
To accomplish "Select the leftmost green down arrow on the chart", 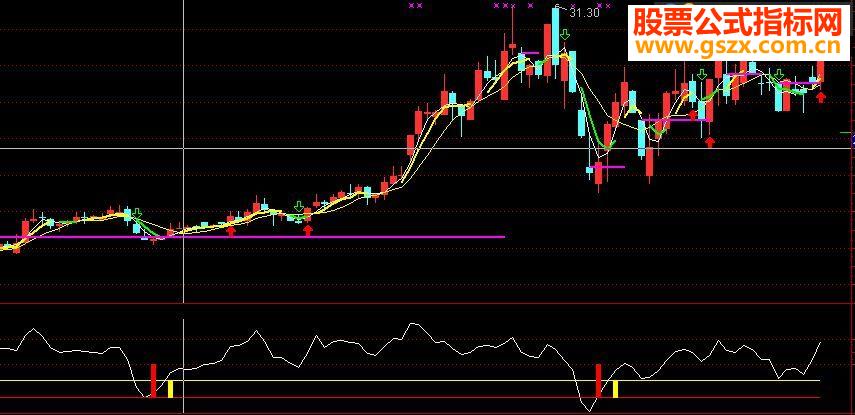I will 137,213.
